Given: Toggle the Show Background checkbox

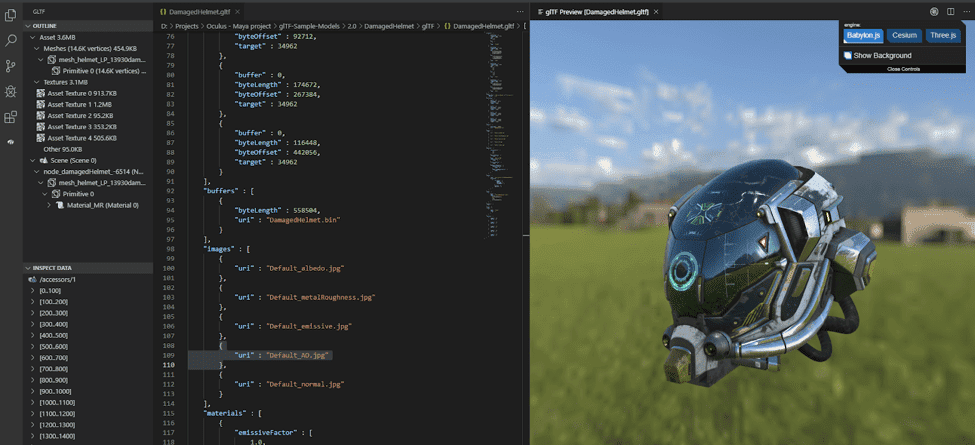Looking at the screenshot, I should pos(848,55).
